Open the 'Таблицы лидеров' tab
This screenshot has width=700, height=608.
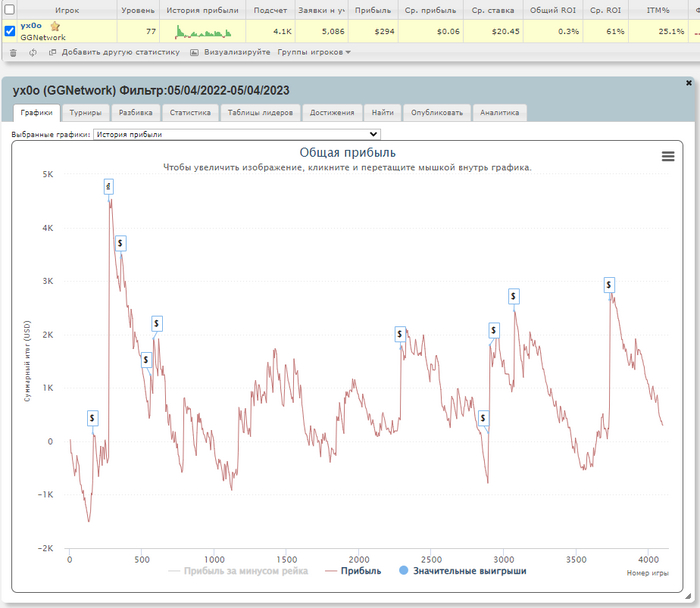pos(259,113)
